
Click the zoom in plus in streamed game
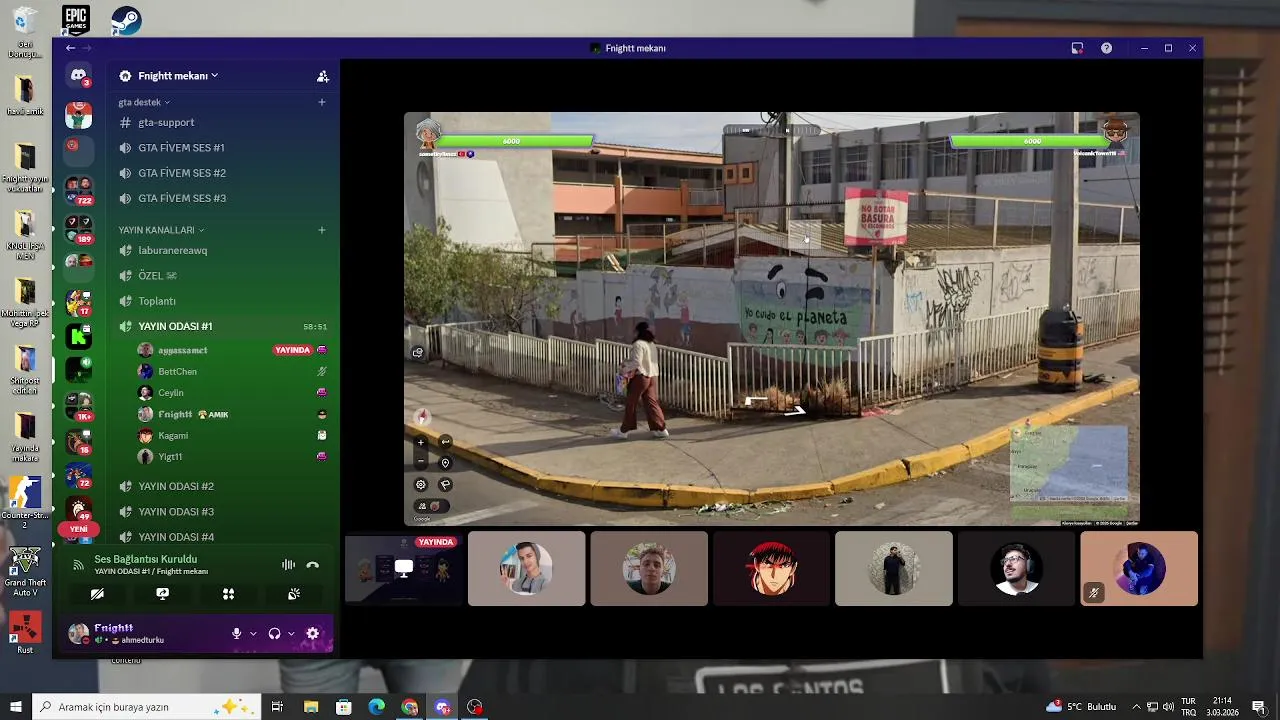tap(421, 441)
